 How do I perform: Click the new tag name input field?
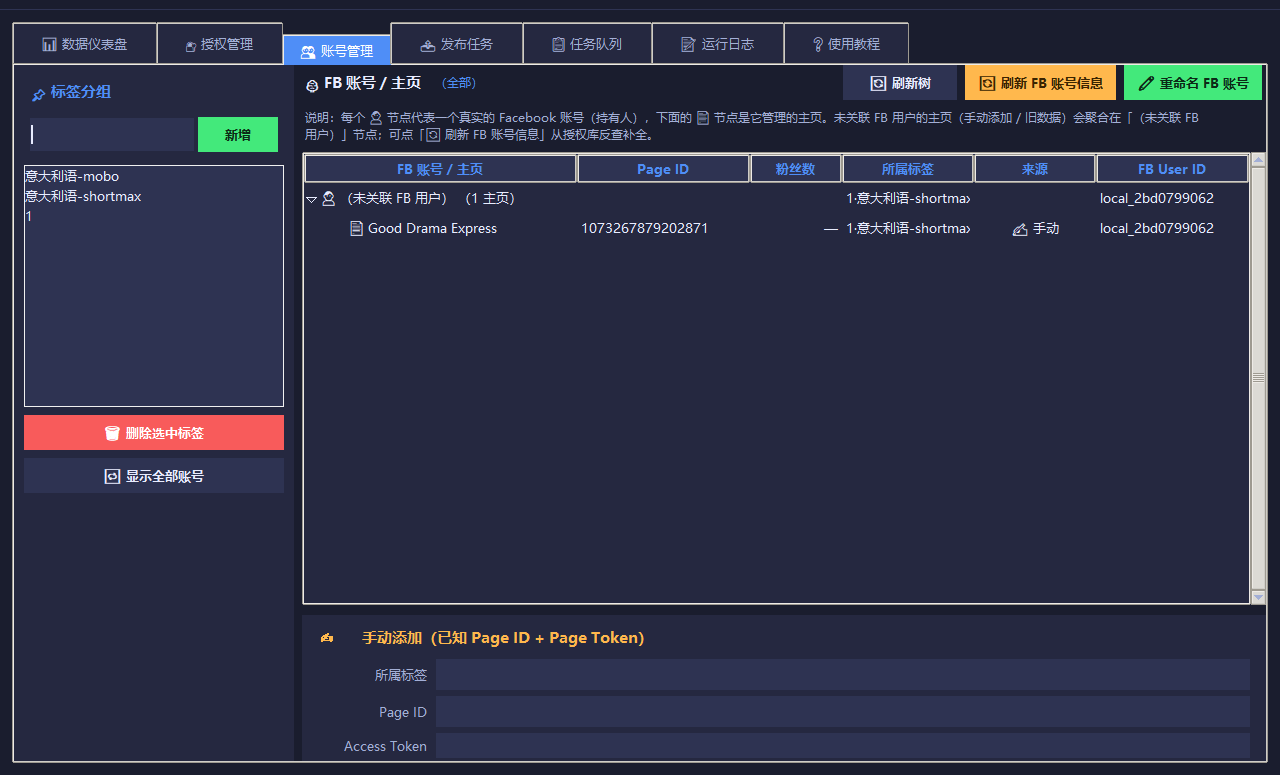(110, 134)
